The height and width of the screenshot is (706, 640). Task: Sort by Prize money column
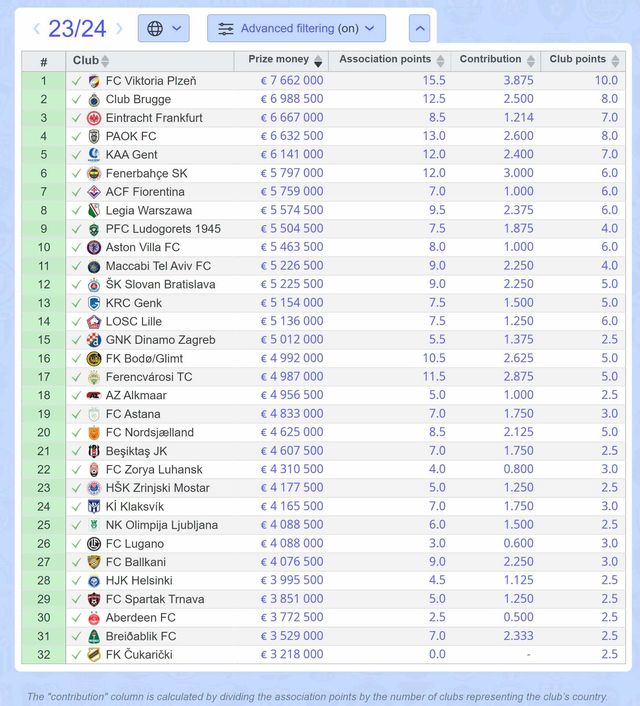click(x=318, y=61)
